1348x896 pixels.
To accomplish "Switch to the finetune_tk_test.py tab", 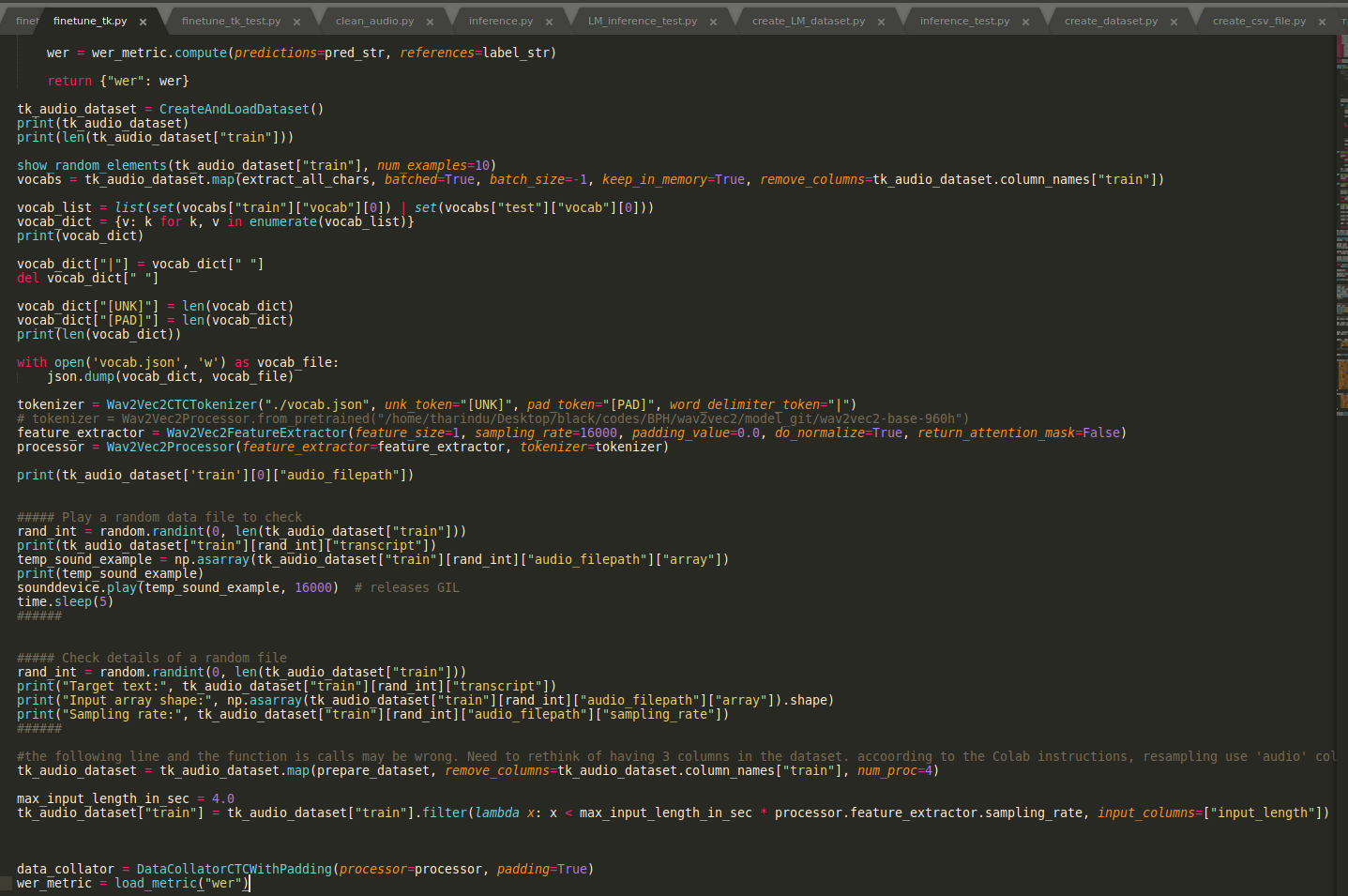I will click(231, 21).
